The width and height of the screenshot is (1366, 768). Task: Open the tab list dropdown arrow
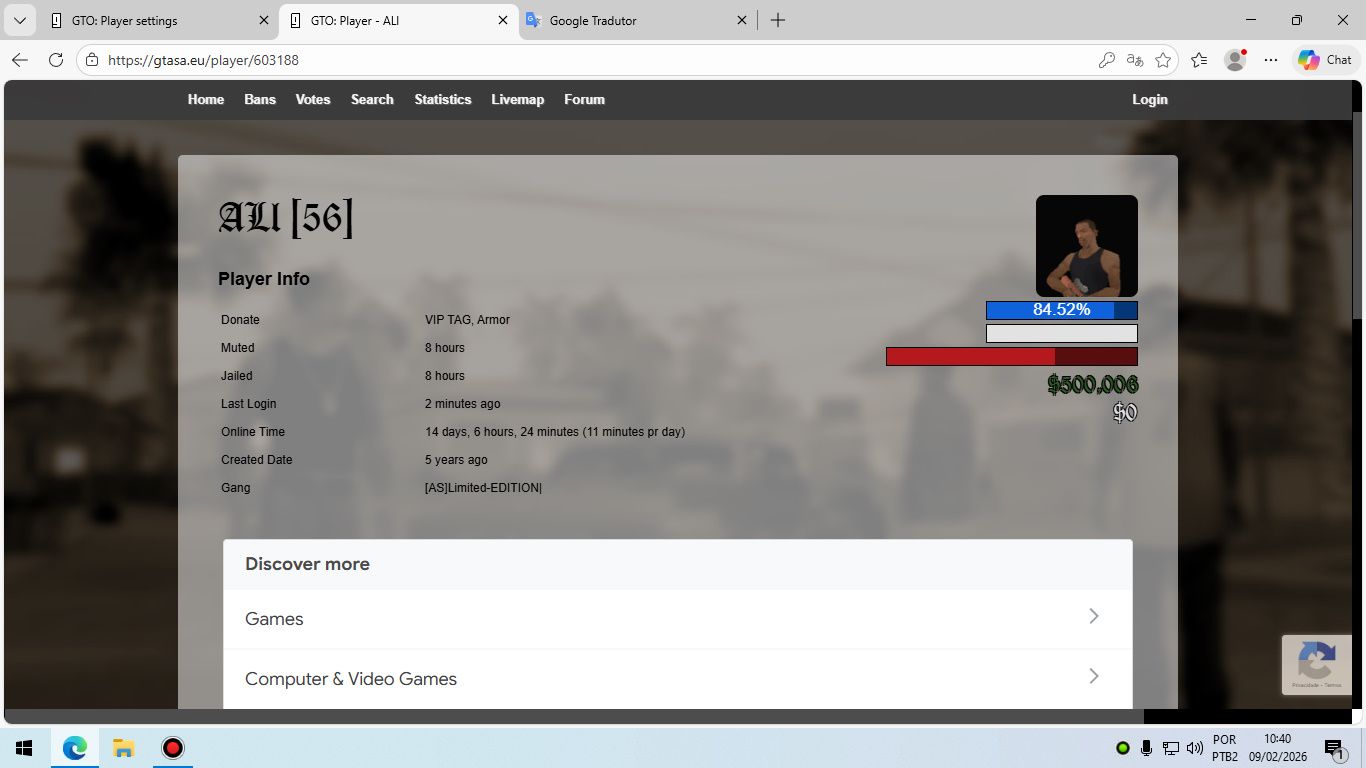19,20
